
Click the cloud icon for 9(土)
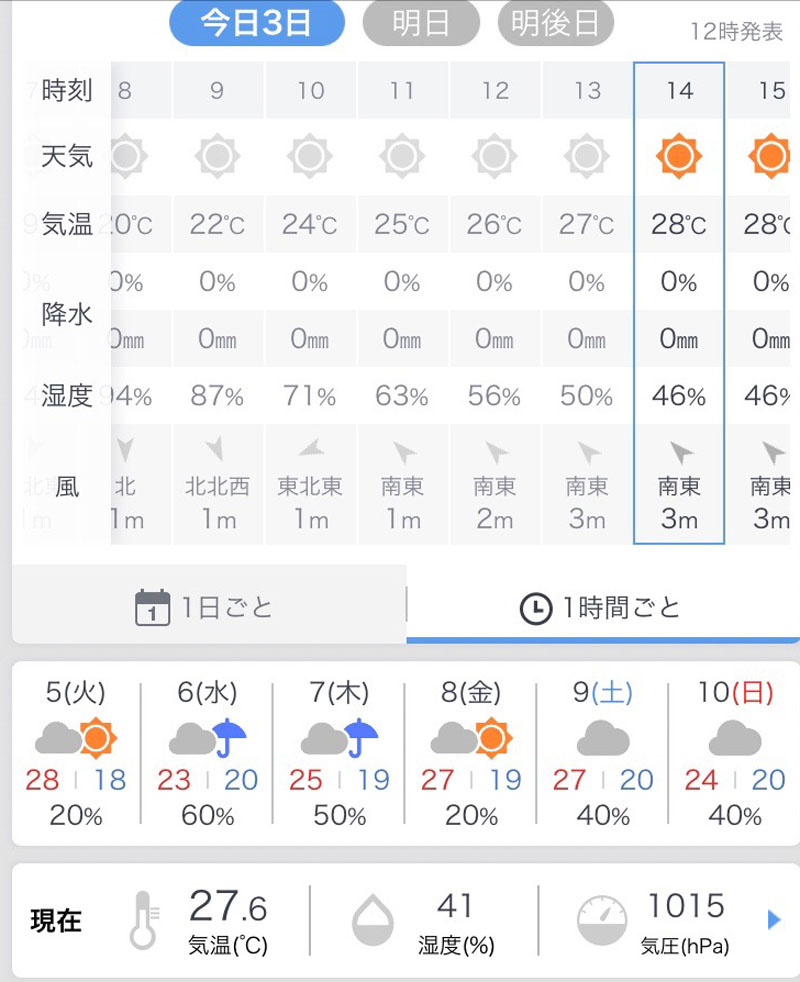tap(603, 739)
